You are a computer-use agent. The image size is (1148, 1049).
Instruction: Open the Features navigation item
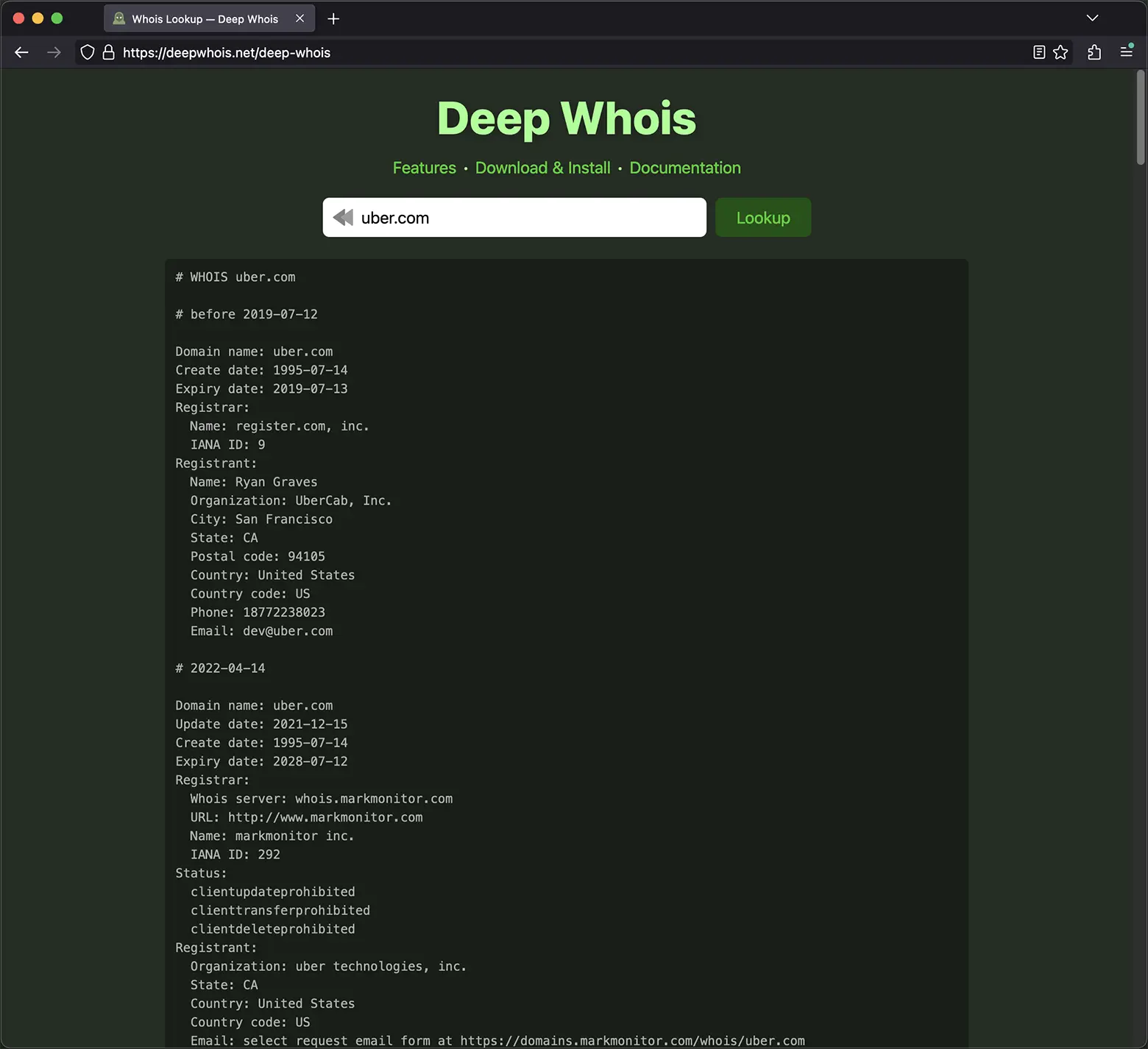[x=424, y=168]
